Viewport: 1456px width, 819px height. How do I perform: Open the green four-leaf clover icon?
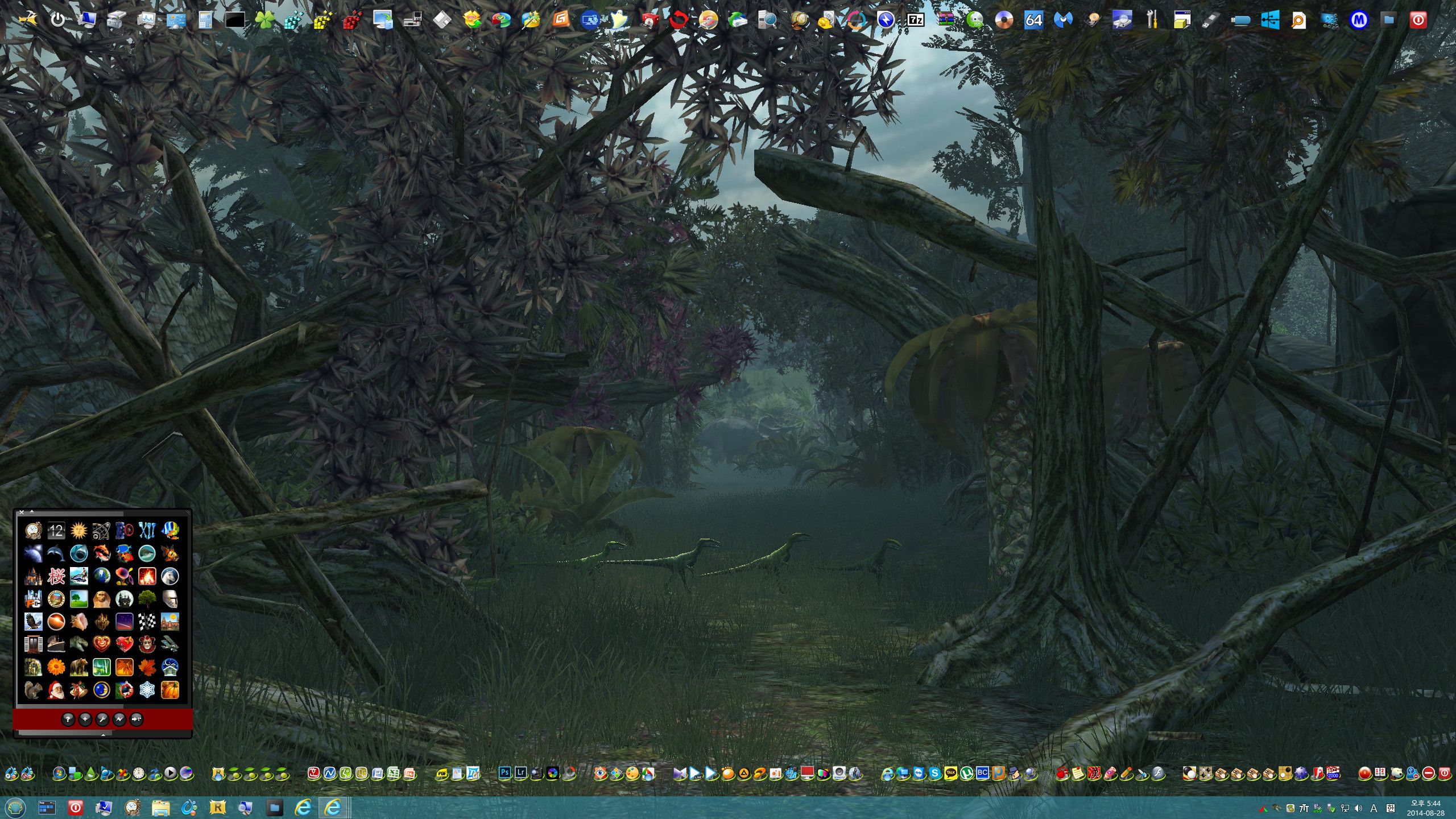click(264, 20)
